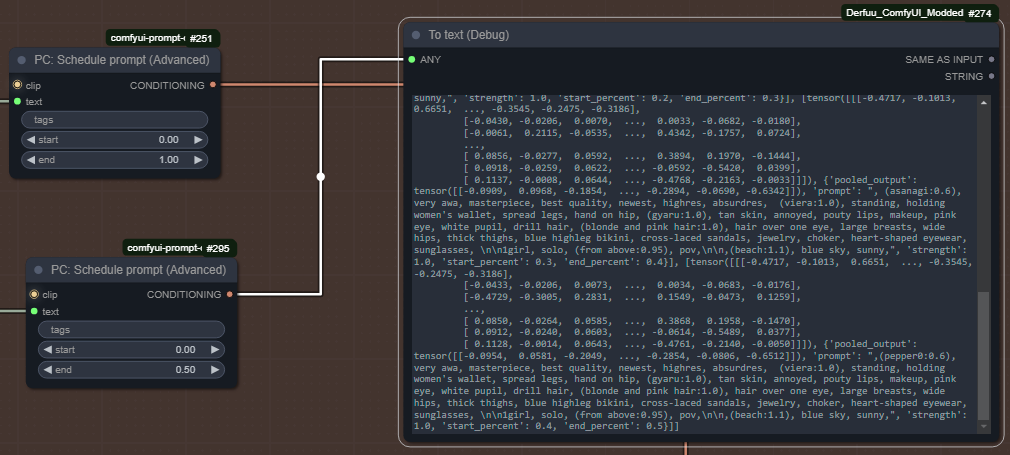
Task: Click the green text input port on node #295
Action: tap(34, 311)
